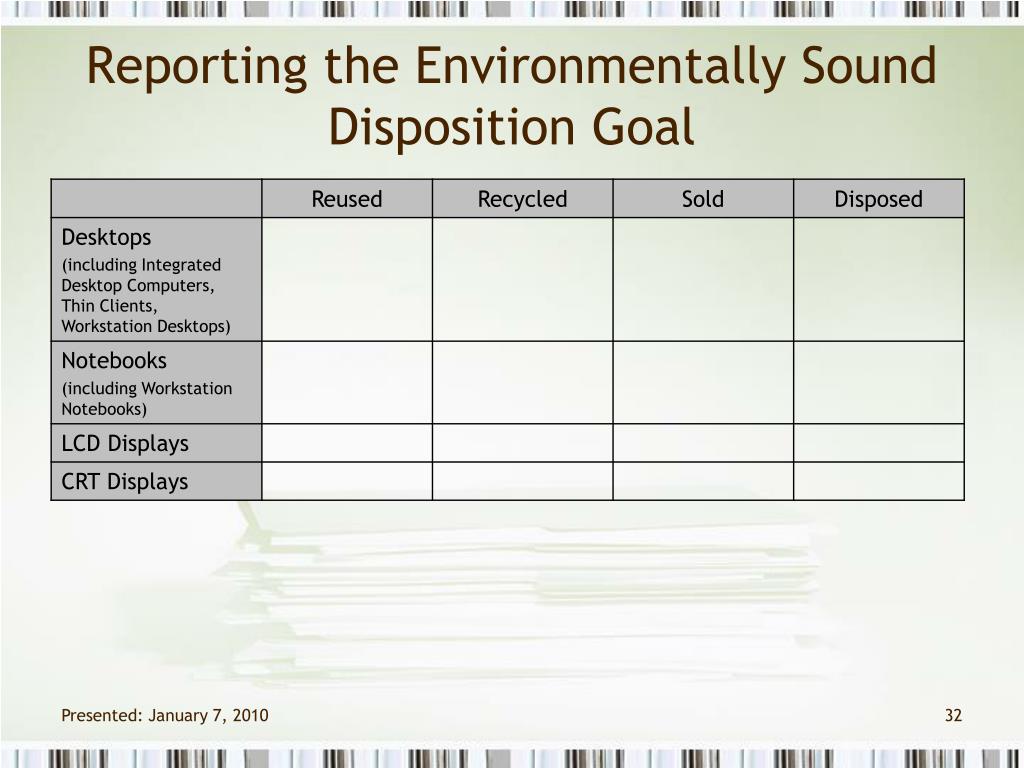
Task: Click the "CRT Displays" row label
Action: pos(125,481)
